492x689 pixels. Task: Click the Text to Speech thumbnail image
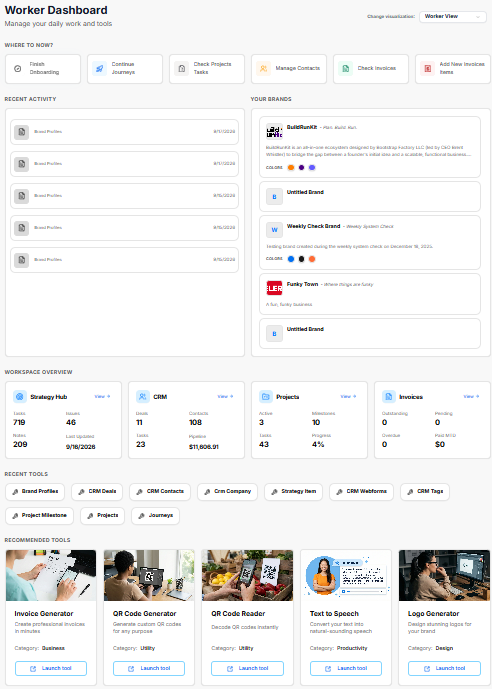pos(346,575)
